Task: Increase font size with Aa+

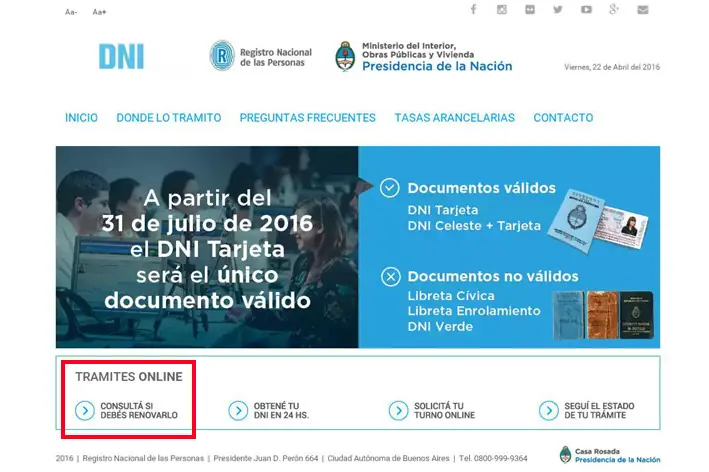Action: click(x=99, y=12)
